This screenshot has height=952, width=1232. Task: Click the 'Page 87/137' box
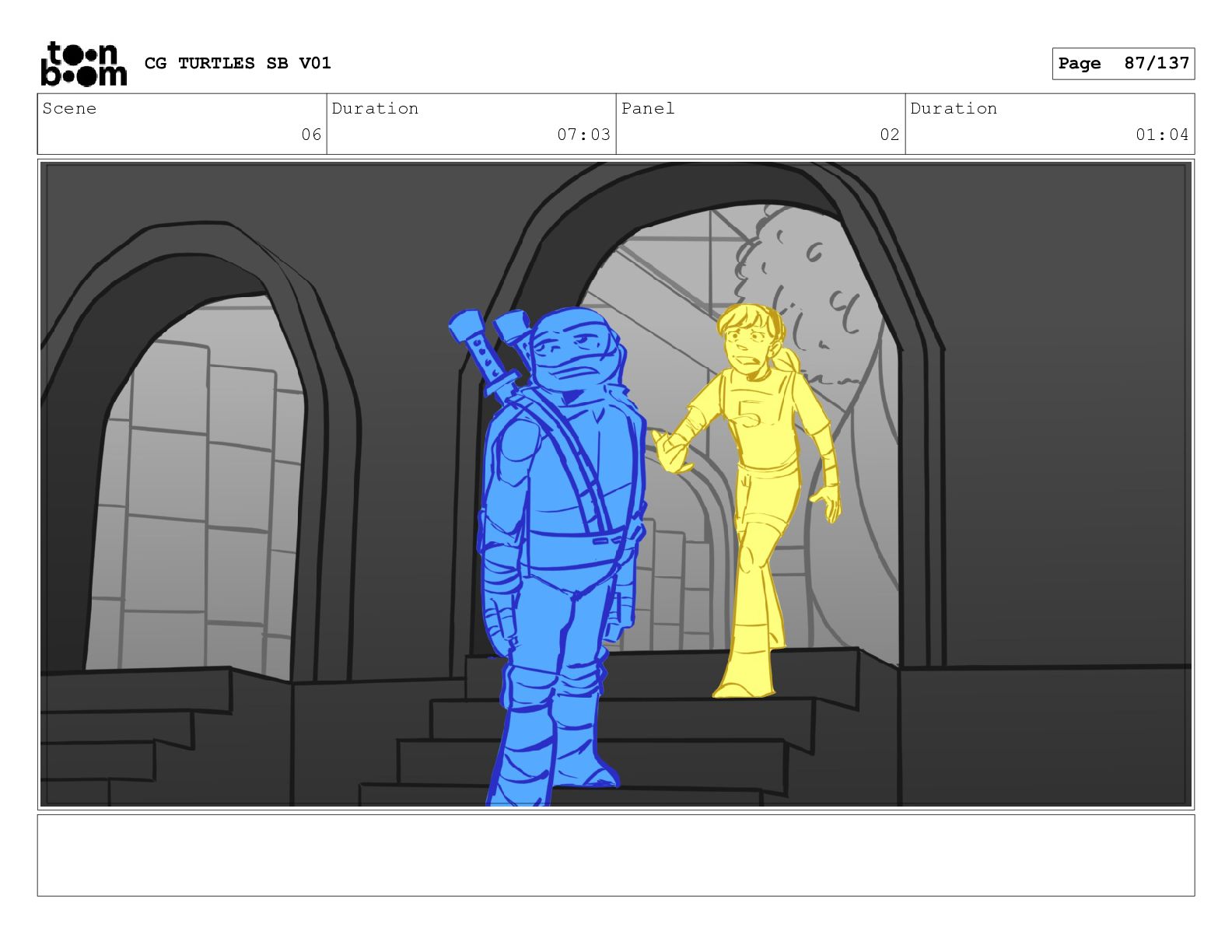[x=1123, y=64]
